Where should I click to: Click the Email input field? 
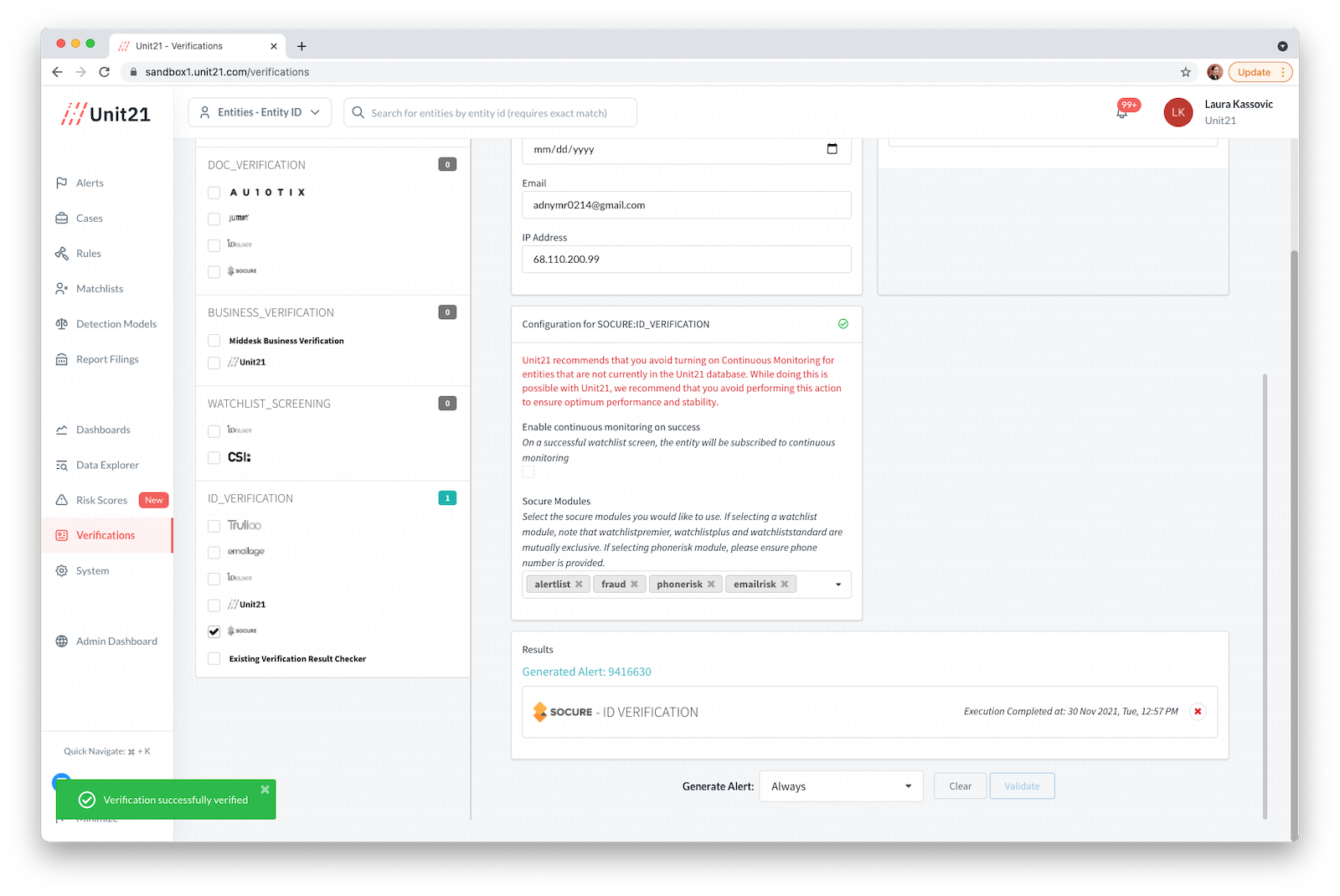pos(687,205)
